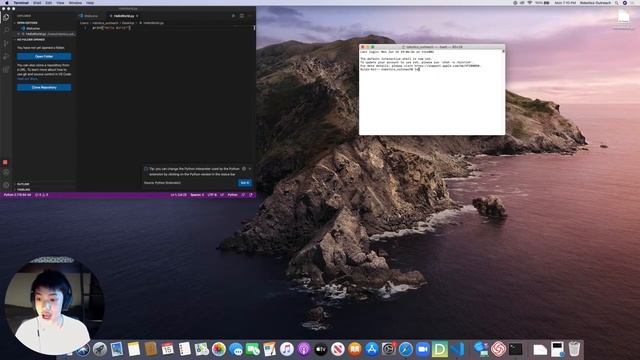Click robotics_outreach in the editor breadcrumb

pyautogui.click(x=105, y=23)
